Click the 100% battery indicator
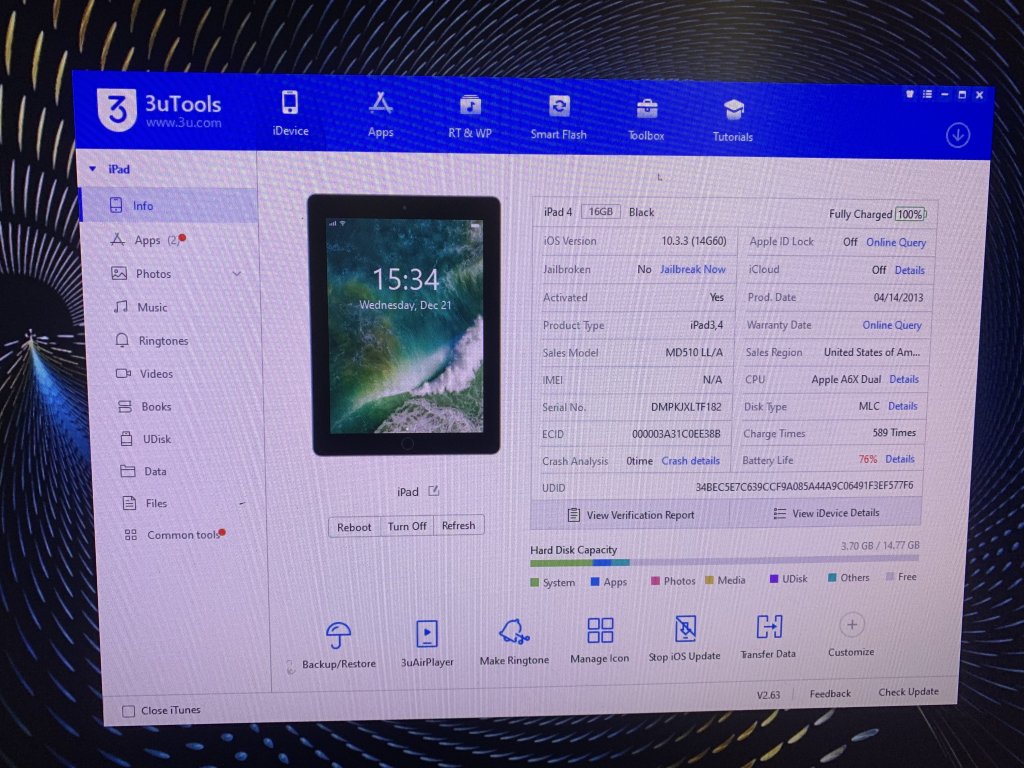Viewport: 1024px width, 768px height. [x=909, y=214]
